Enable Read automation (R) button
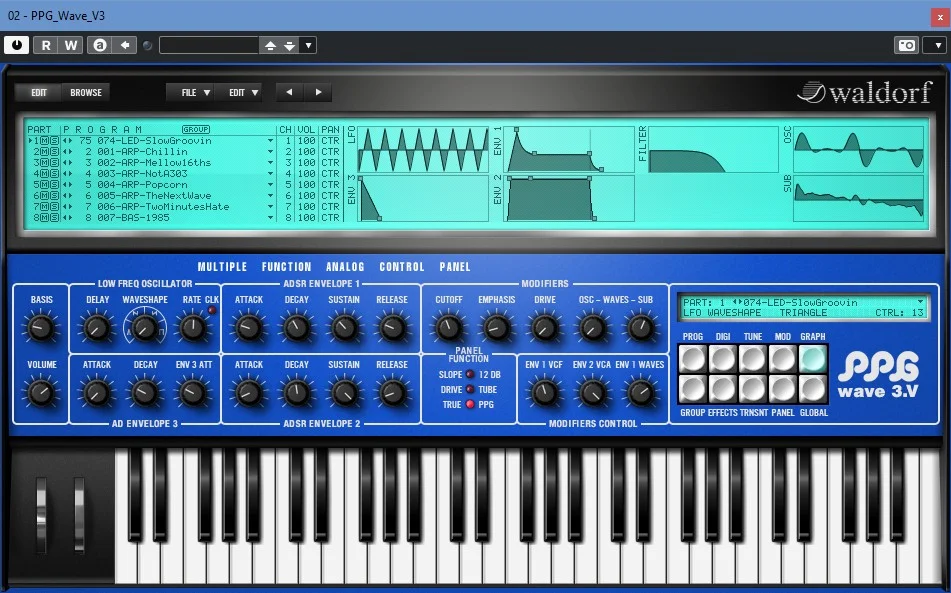This screenshot has height=593, width=951. [x=45, y=45]
